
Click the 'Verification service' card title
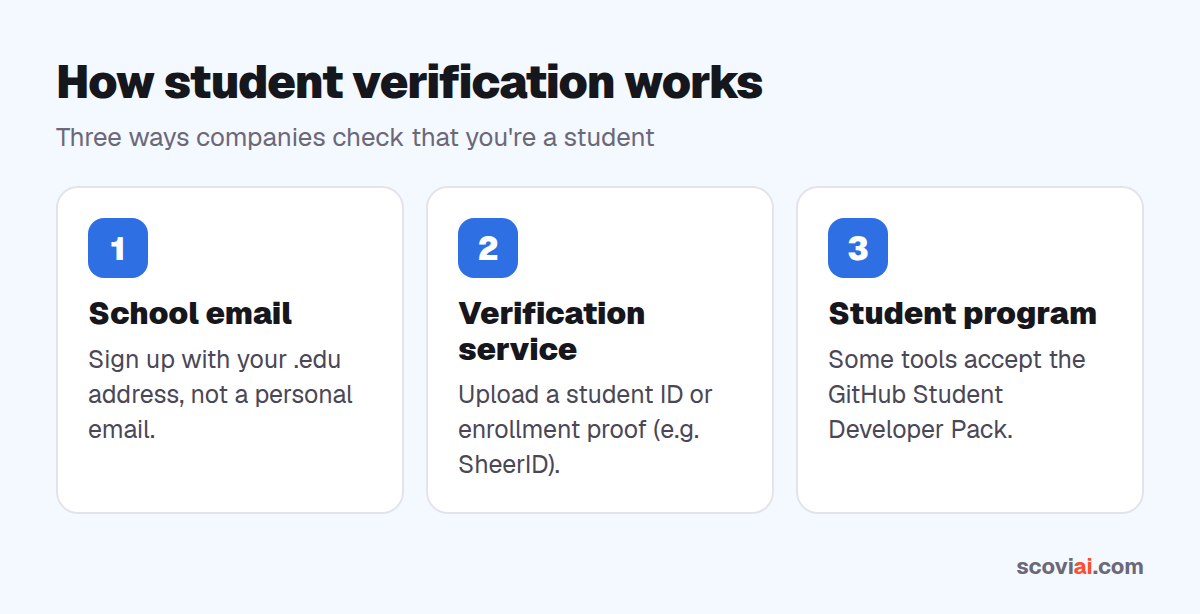[x=552, y=331]
